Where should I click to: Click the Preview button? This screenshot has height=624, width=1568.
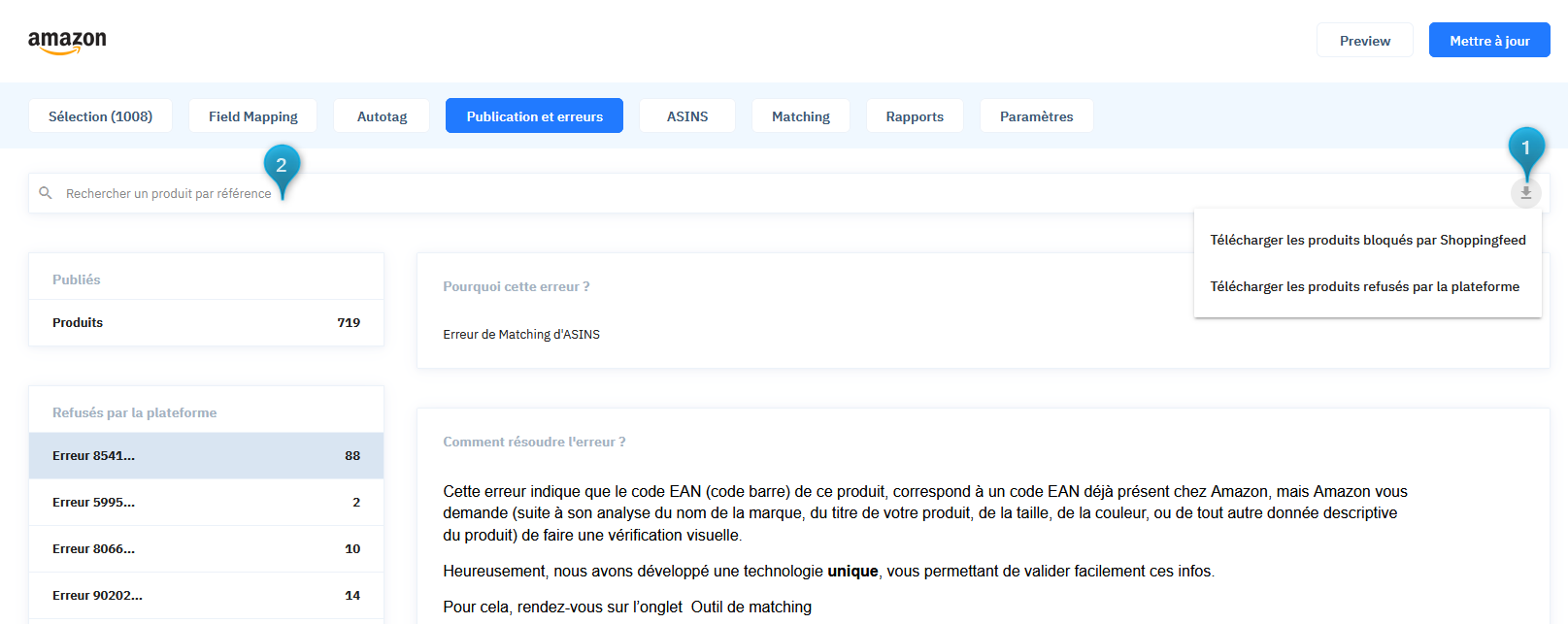[x=1365, y=41]
